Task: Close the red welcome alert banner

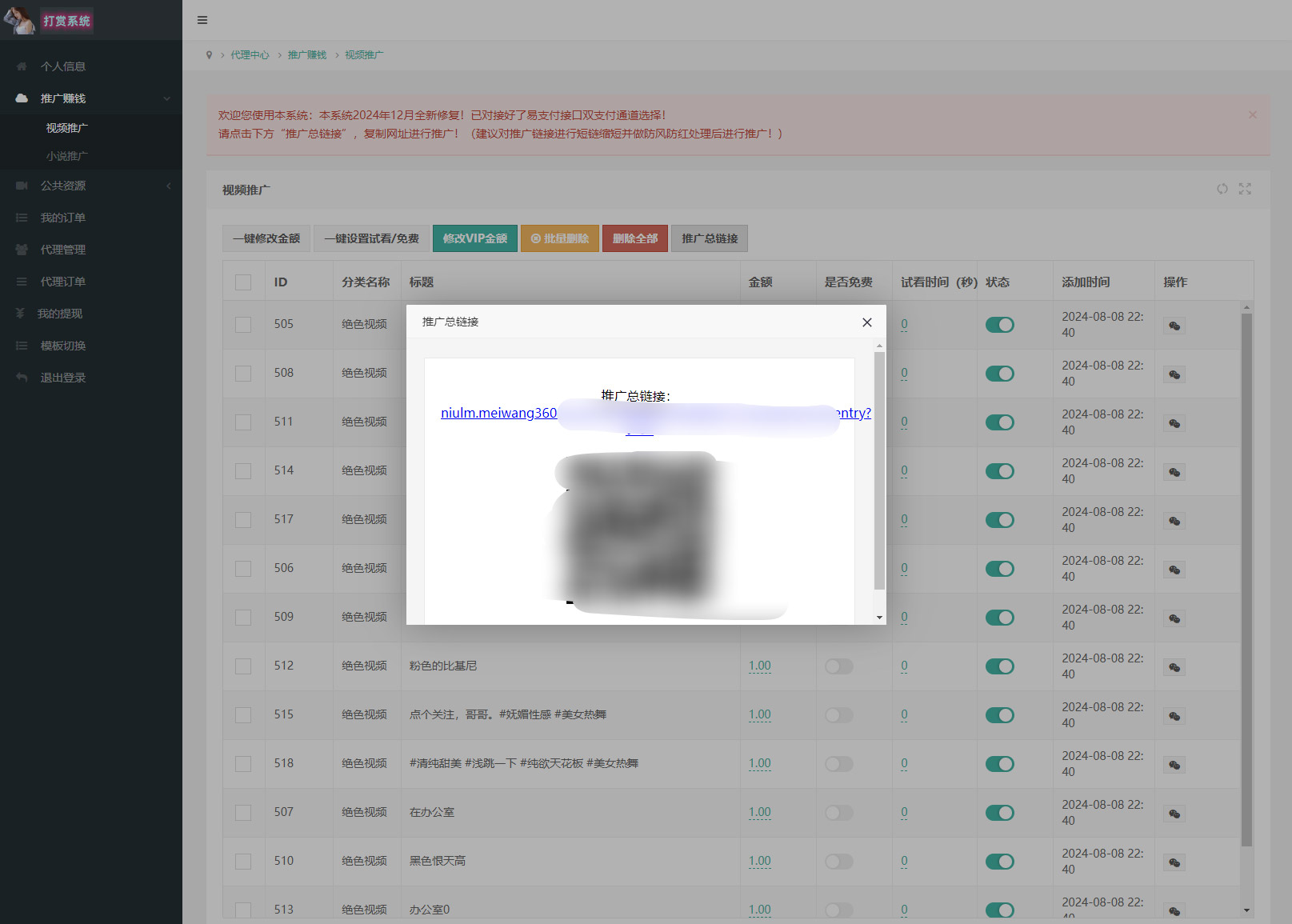Action: (x=1252, y=115)
